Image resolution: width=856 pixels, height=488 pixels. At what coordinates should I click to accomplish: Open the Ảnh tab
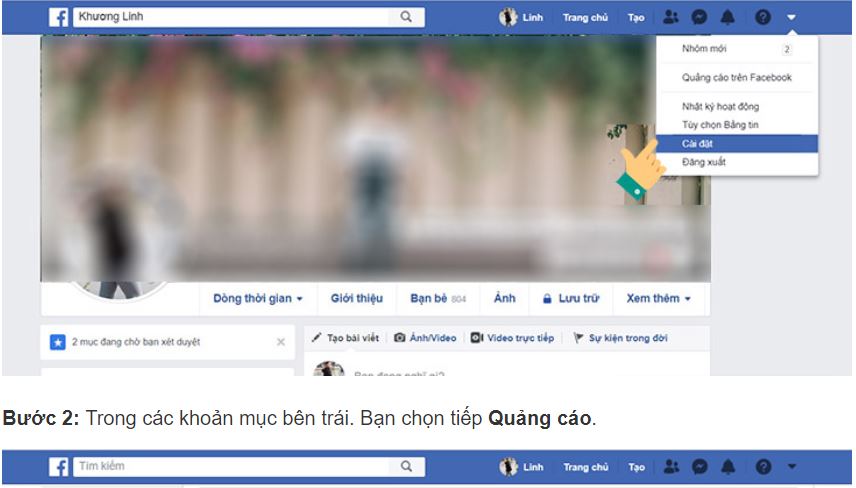(504, 299)
